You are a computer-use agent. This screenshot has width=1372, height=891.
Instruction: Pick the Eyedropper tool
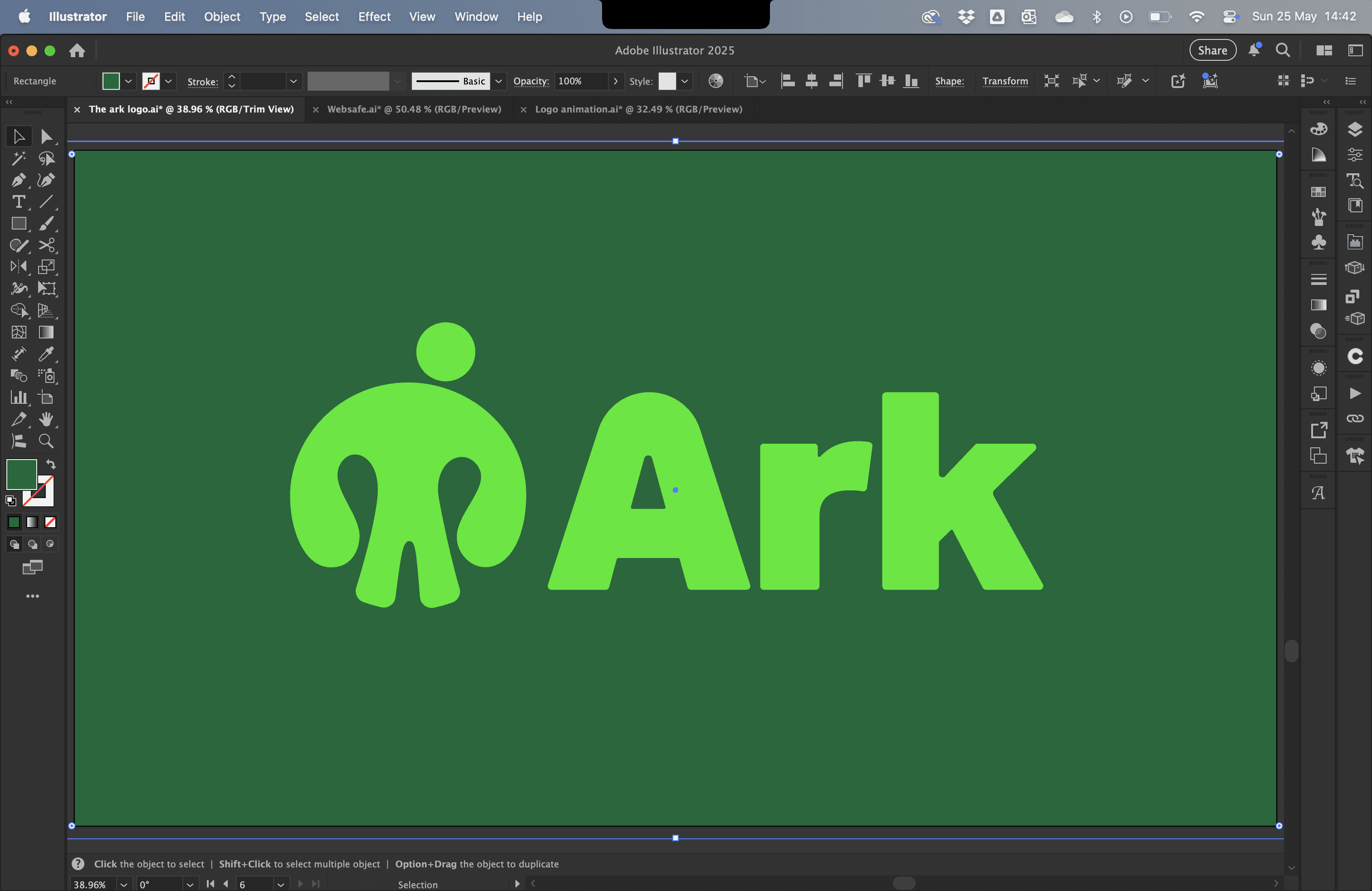46,354
